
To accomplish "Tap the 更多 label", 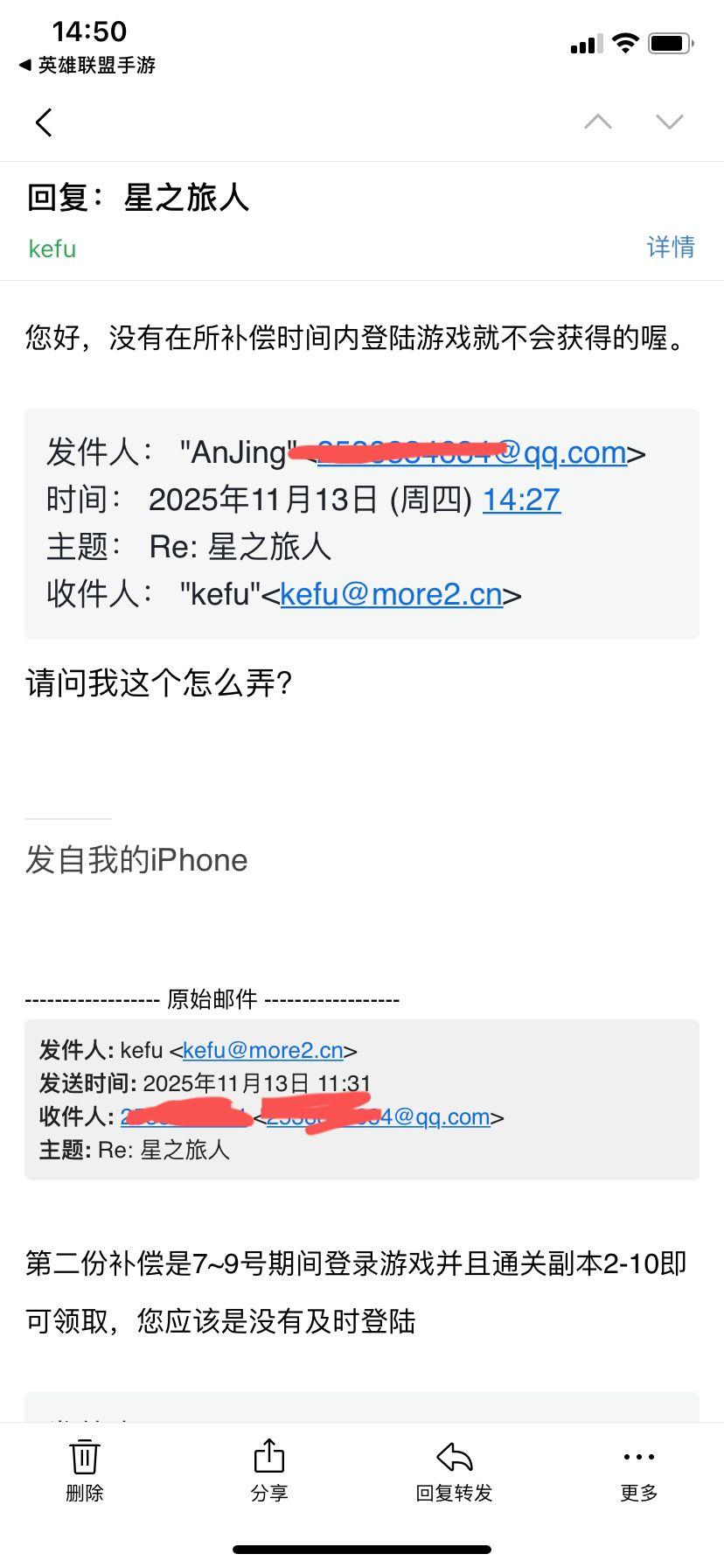I will click(639, 1494).
